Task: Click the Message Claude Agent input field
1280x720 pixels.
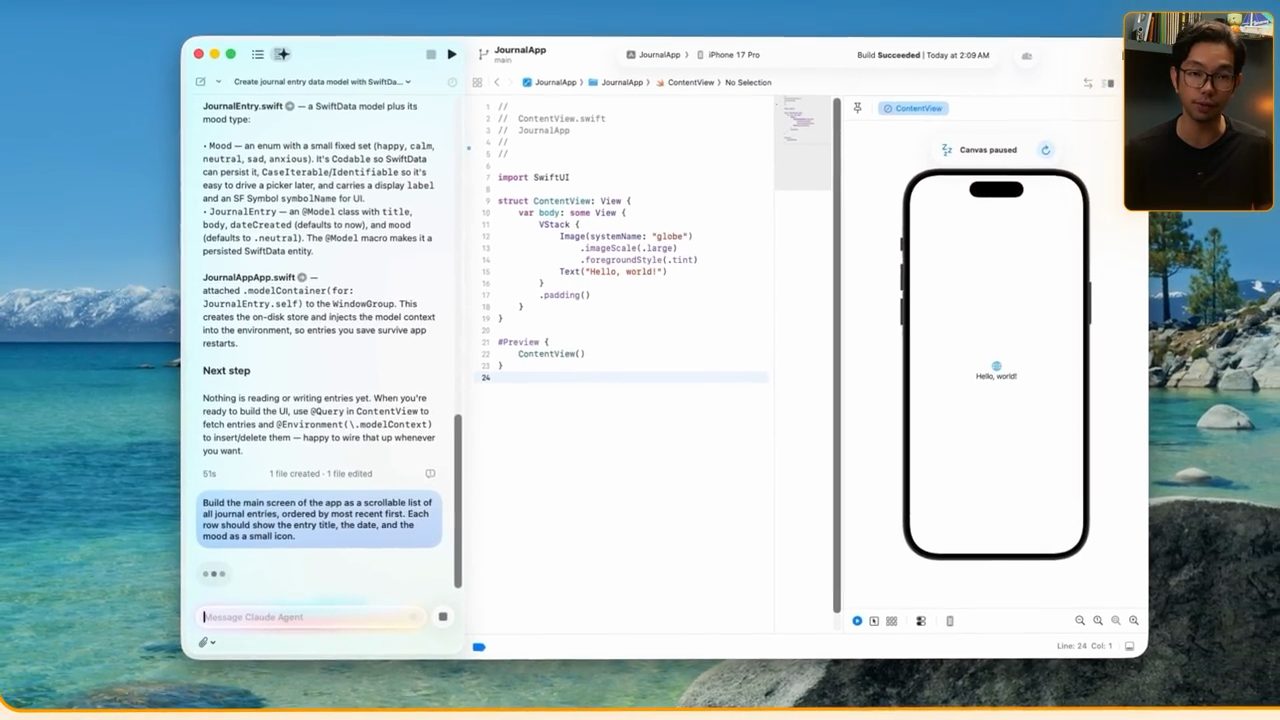Action: click(x=312, y=617)
